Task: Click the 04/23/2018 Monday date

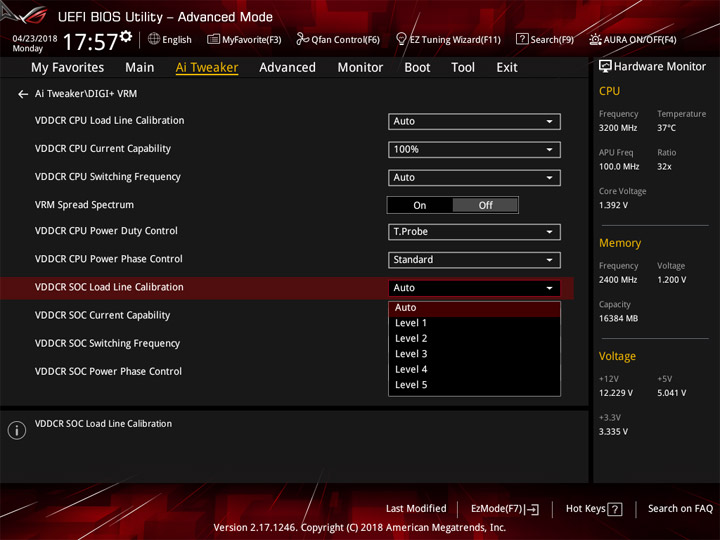Action: pos(34,44)
